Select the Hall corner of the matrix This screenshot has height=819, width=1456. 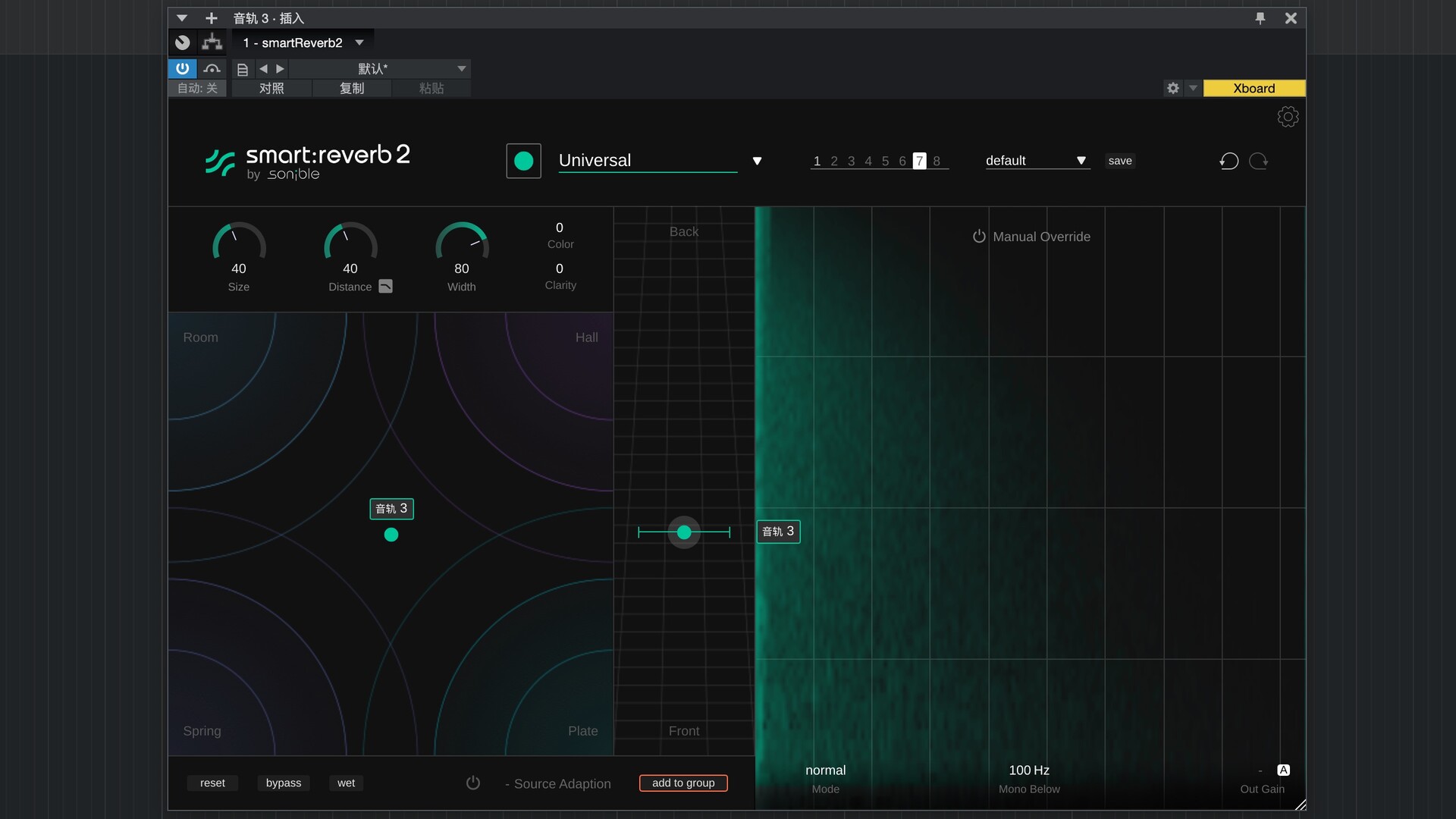tap(586, 337)
